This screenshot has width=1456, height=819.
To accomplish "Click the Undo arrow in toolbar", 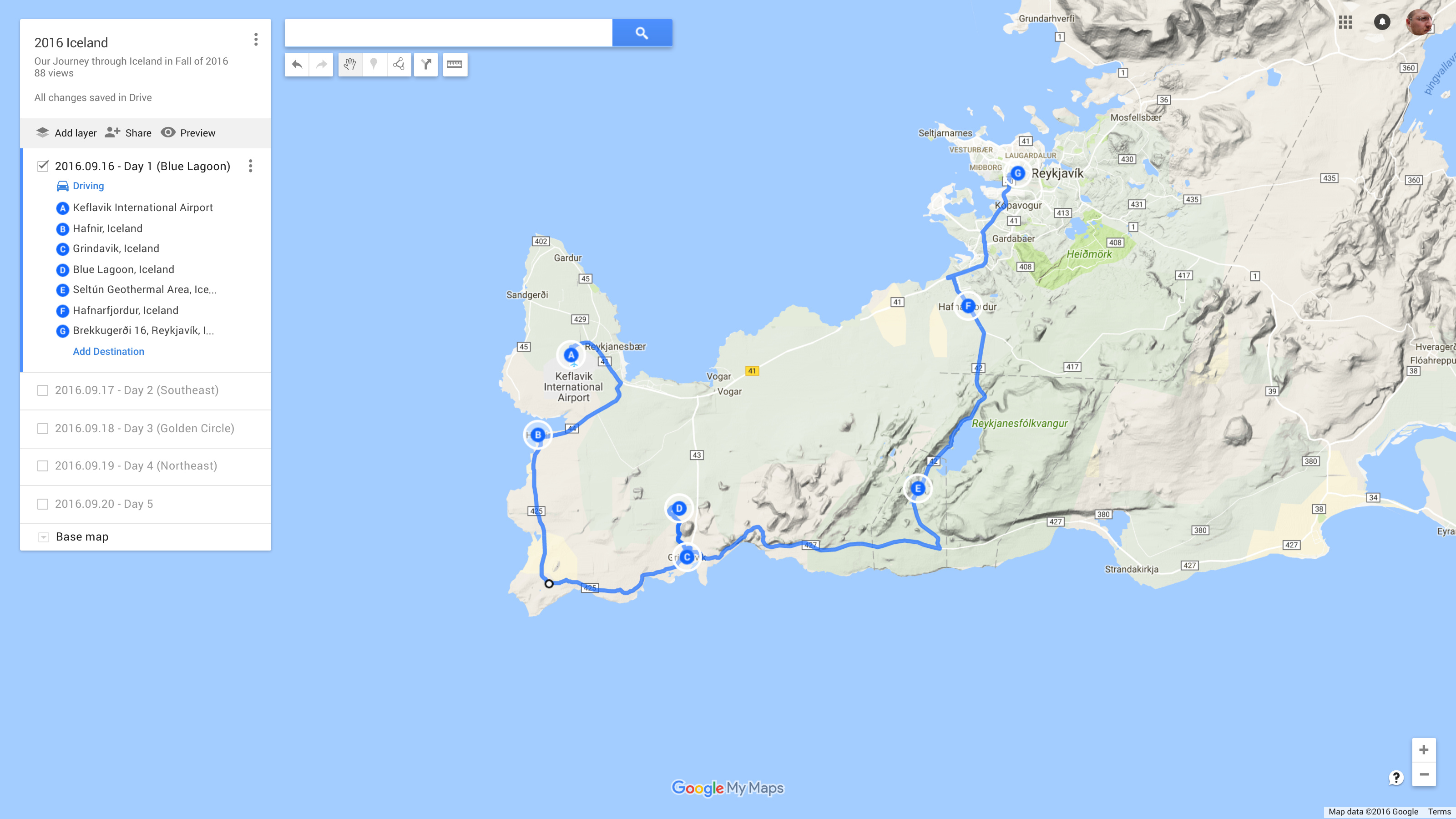I will point(297,65).
